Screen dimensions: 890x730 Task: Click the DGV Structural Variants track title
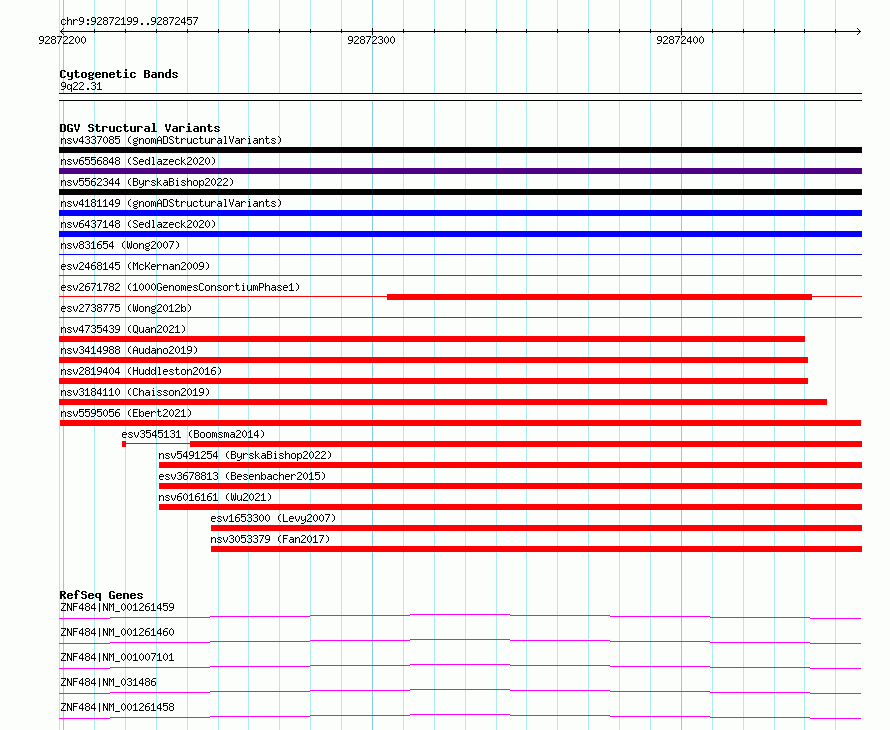click(140, 128)
